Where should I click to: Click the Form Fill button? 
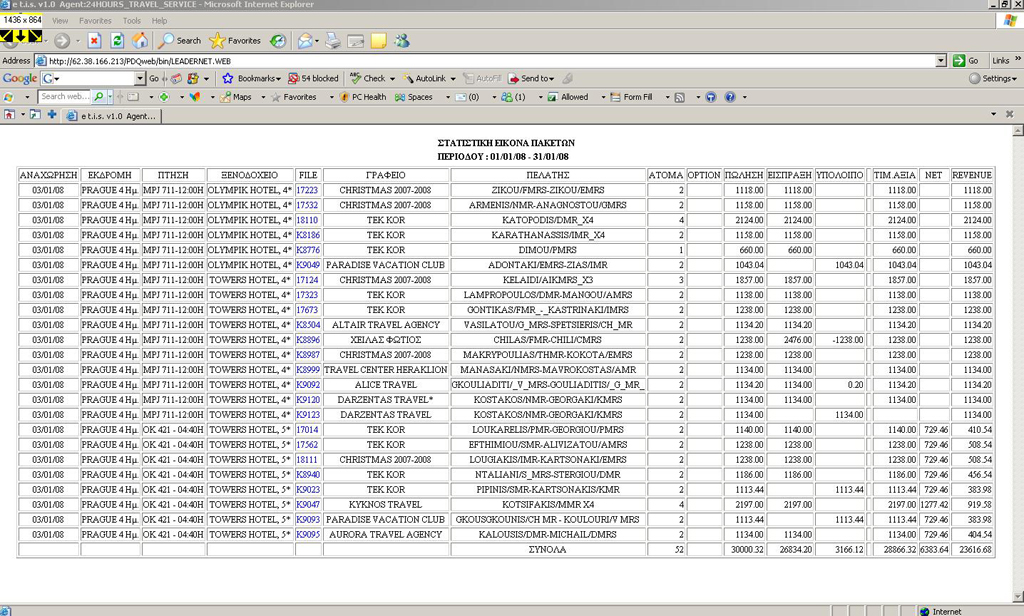(631, 97)
